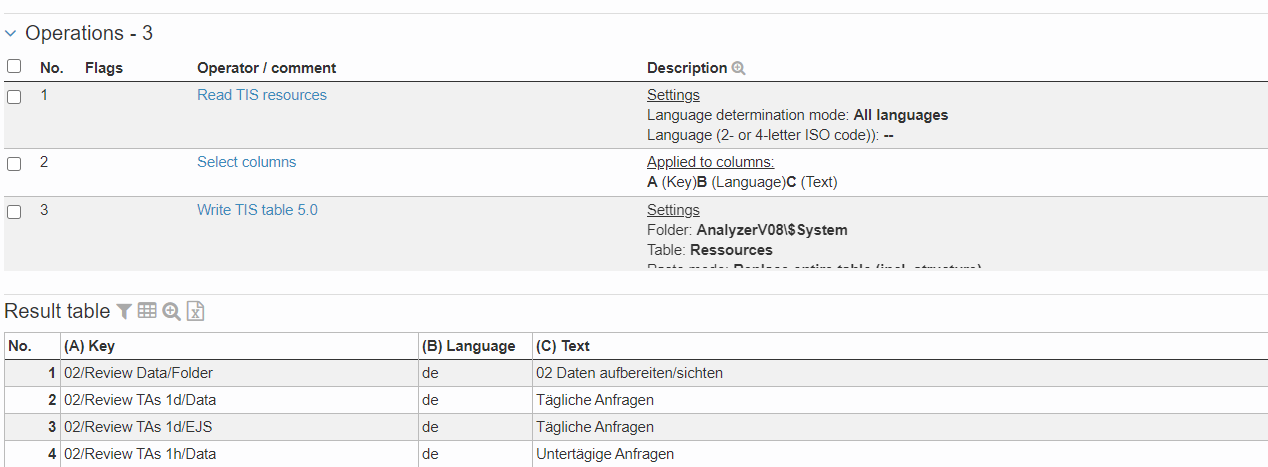The image size is (1268, 467).
Task: Click the Description column header
Action: [x=687, y=68]
